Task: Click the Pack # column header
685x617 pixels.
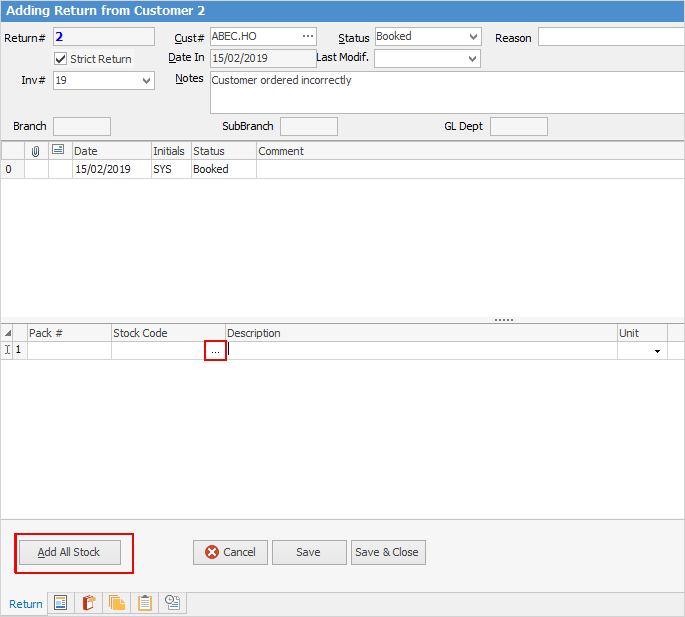Action: click(x=69, y=333)
